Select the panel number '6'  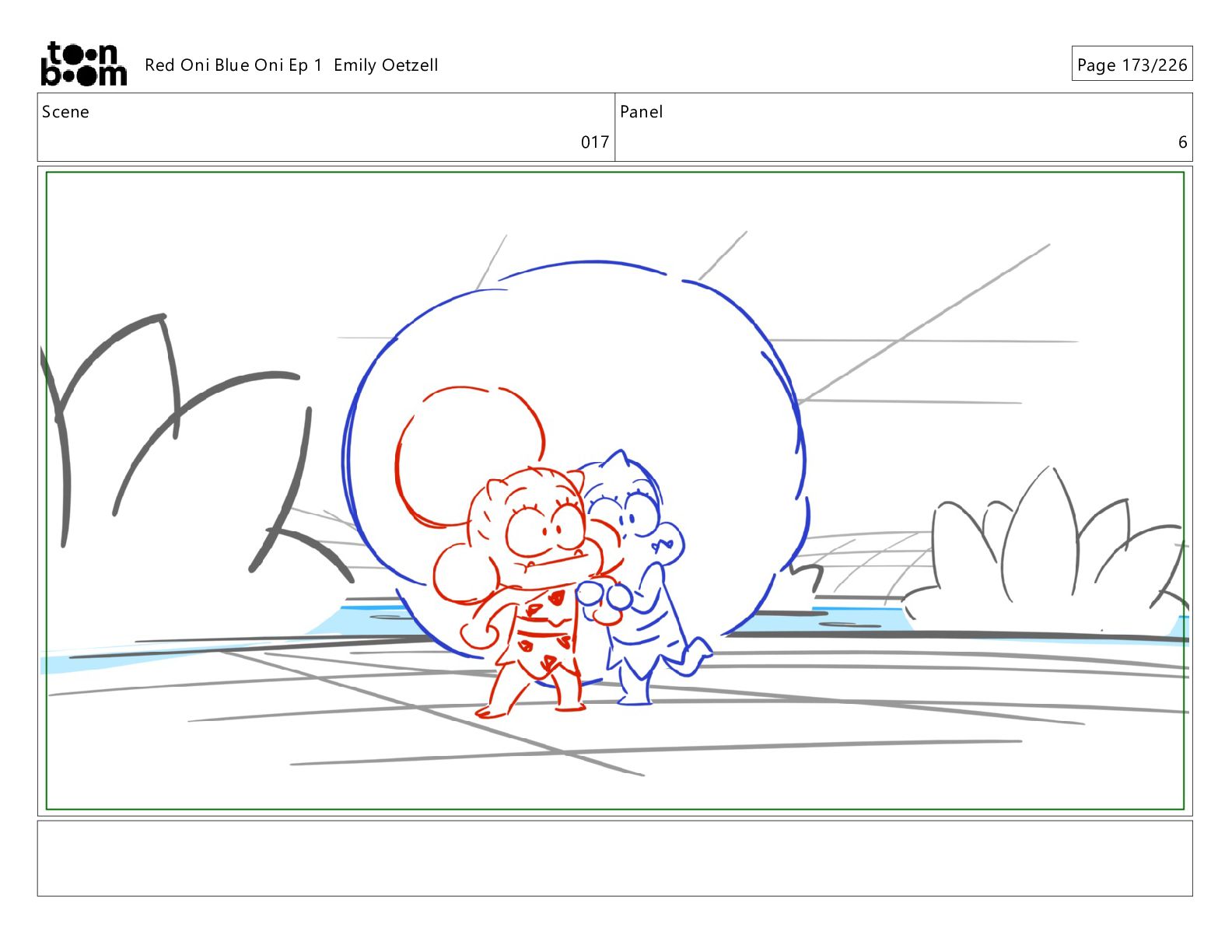point(1182,142)
